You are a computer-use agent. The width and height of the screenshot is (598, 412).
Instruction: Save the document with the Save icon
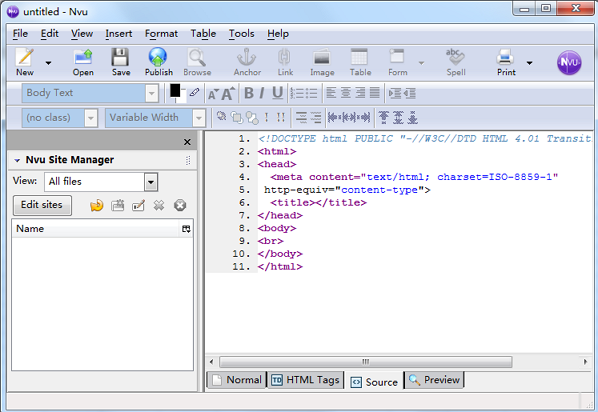[x=120, y=57]
